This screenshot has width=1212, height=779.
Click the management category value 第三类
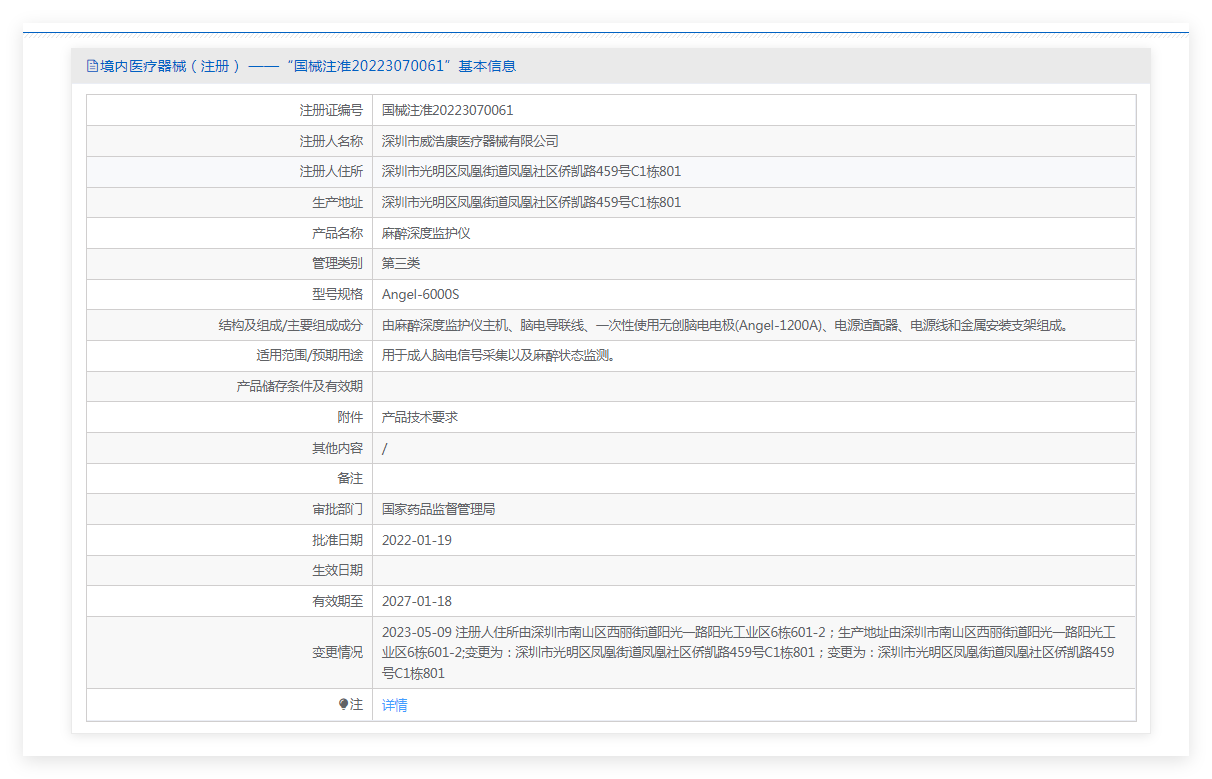pyautogui.click(x=401, y=264)
